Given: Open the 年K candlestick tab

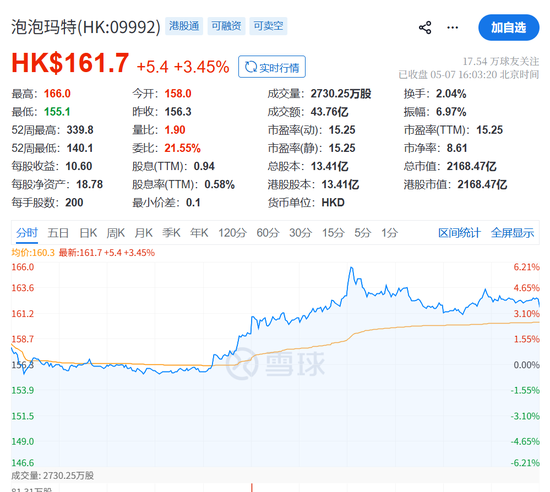Looking at the screenshot, I should tap(199, 232).
